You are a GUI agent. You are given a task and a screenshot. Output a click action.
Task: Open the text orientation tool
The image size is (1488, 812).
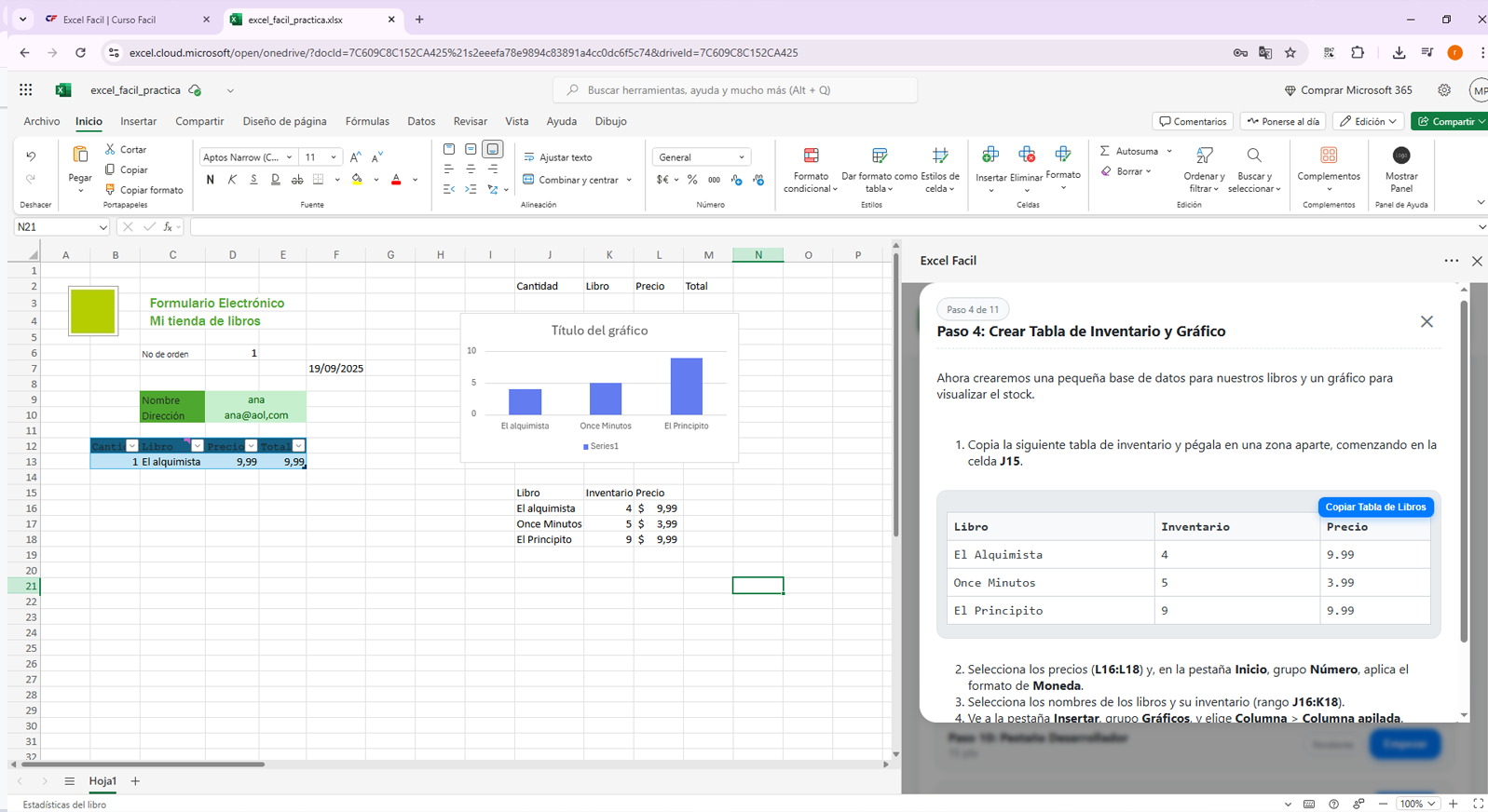click(493, 189)
